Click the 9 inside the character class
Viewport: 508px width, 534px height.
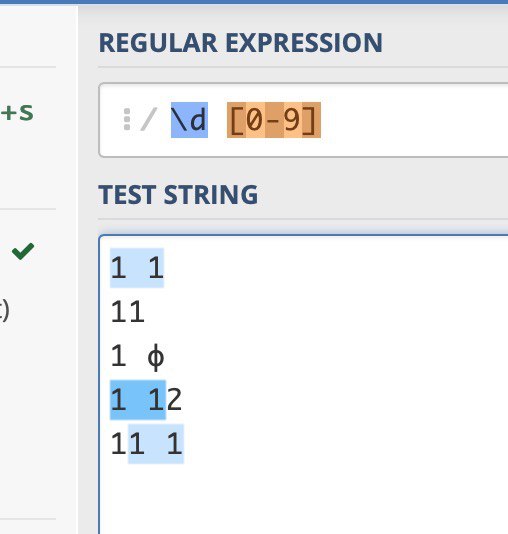click(x=292, y=120)
